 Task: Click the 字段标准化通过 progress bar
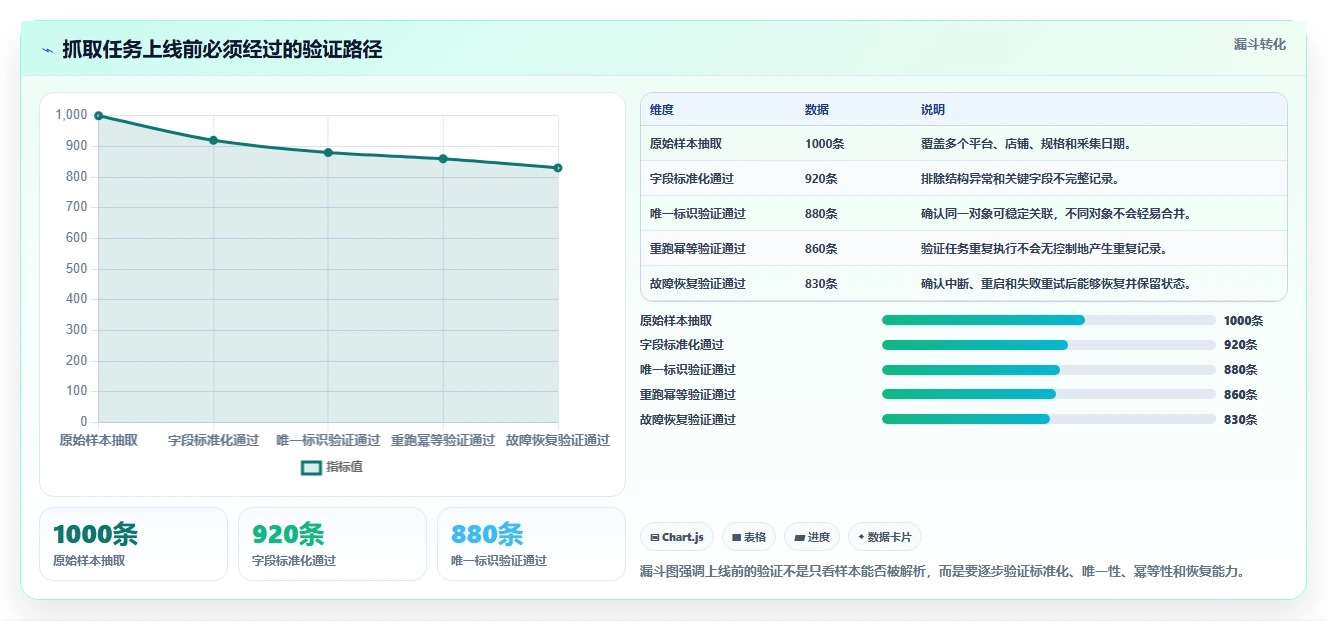pos(1049,345)
